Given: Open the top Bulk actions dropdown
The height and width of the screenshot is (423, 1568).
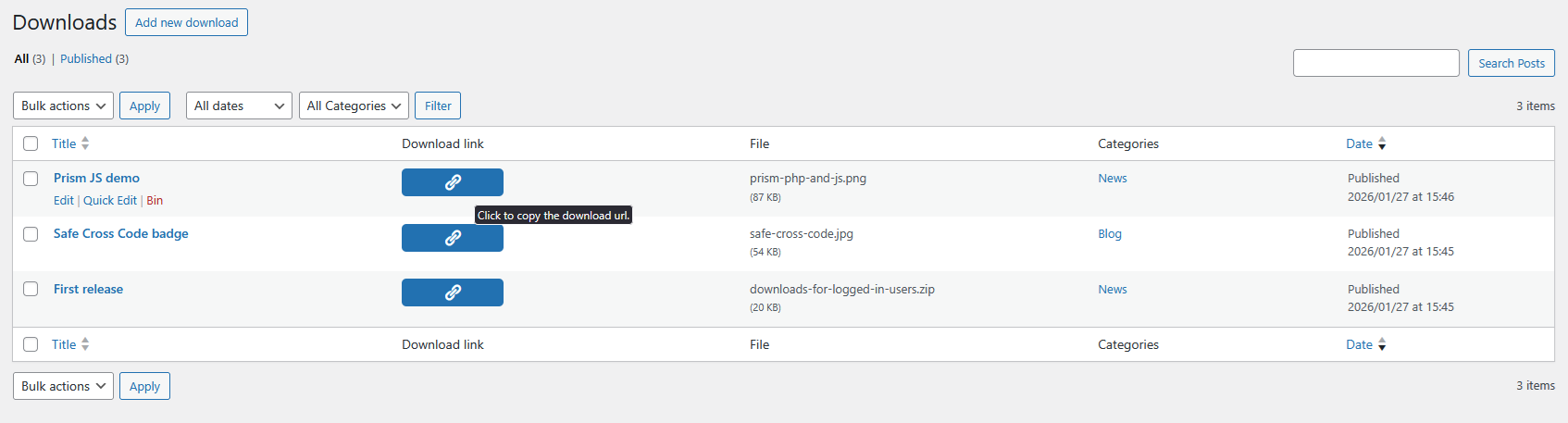Looking at the screenshot, I should pyautogui.click(x=63, y=106).
